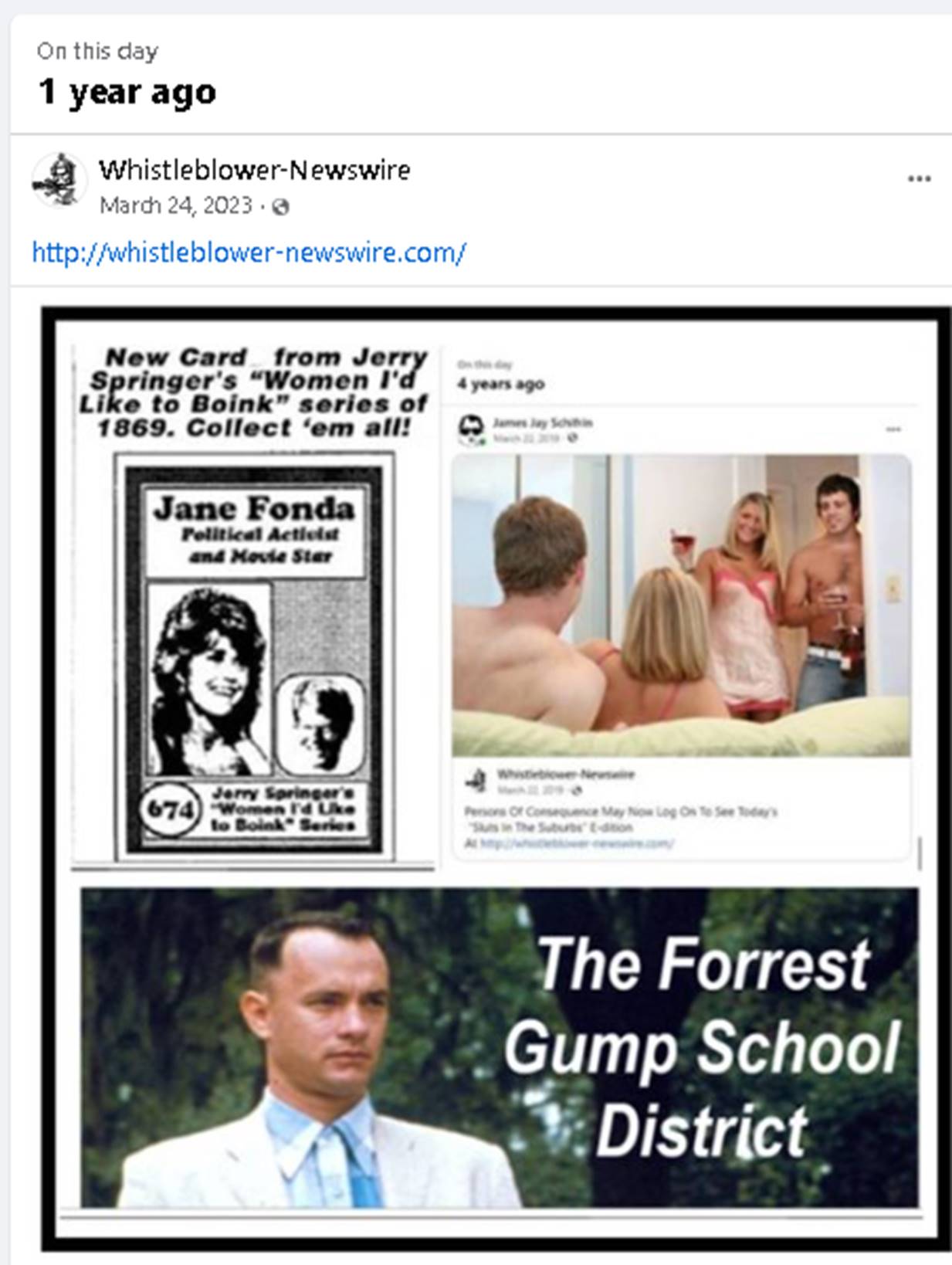Click the embedded post's small profile avatar
Image resolution: width=952 pixels, height=1265 pixels.
(x=470, y=429)
